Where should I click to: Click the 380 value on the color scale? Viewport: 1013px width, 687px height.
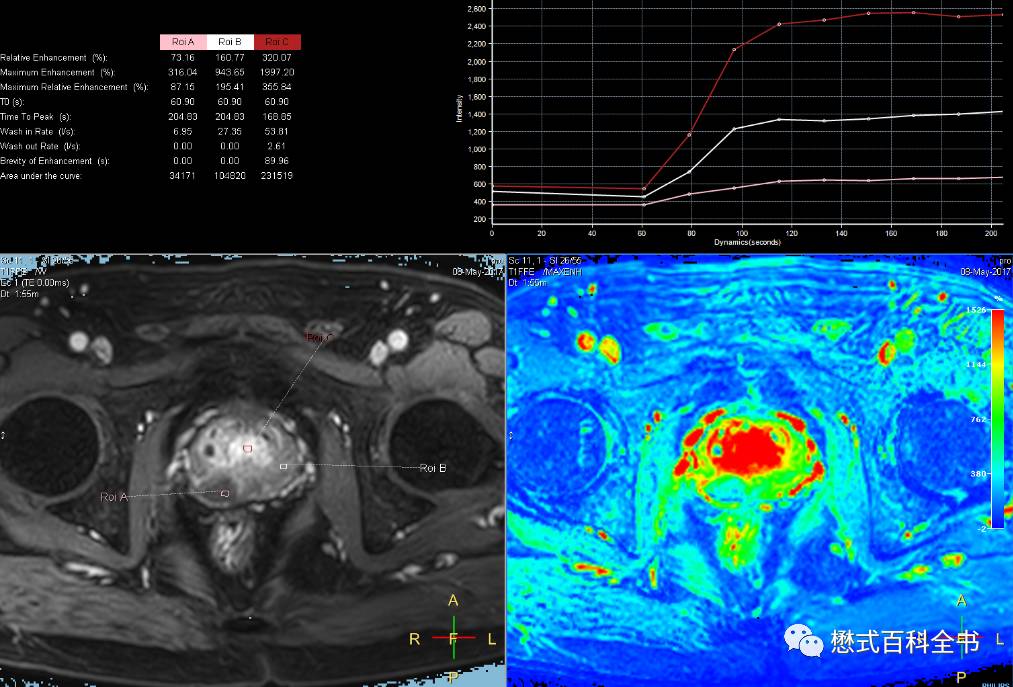click(977, 474)
